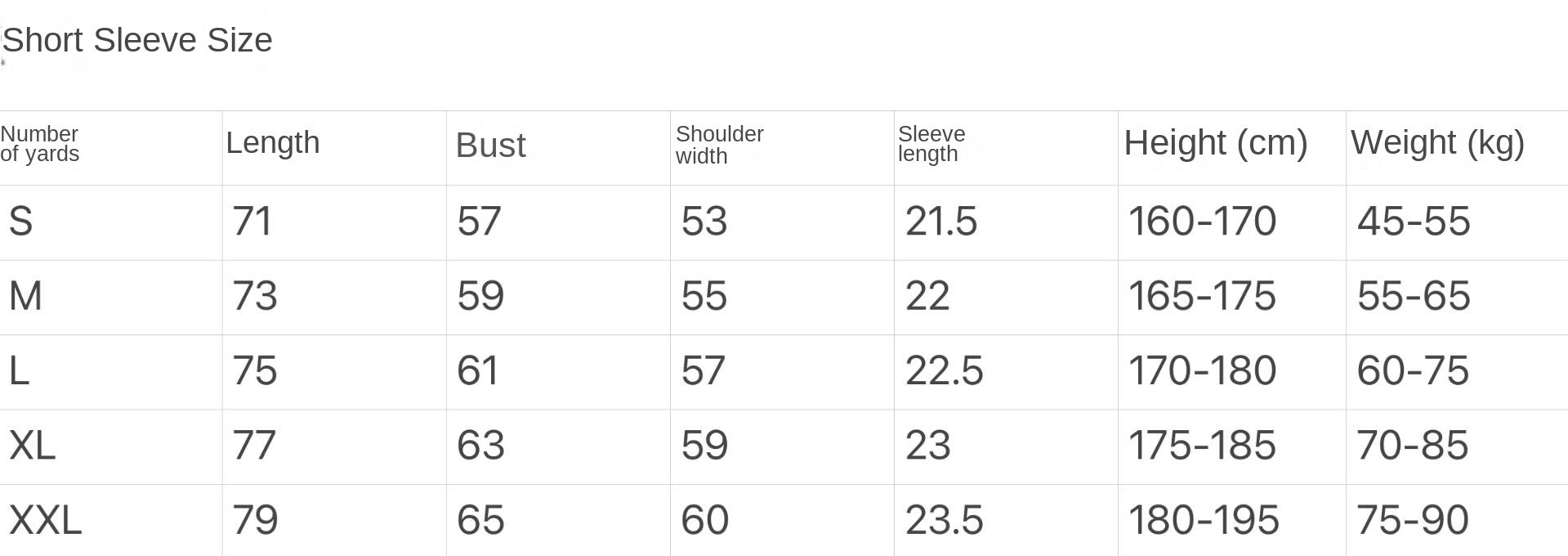
Task: Click the "Shoulder width" column header
Action: (719, 145)
